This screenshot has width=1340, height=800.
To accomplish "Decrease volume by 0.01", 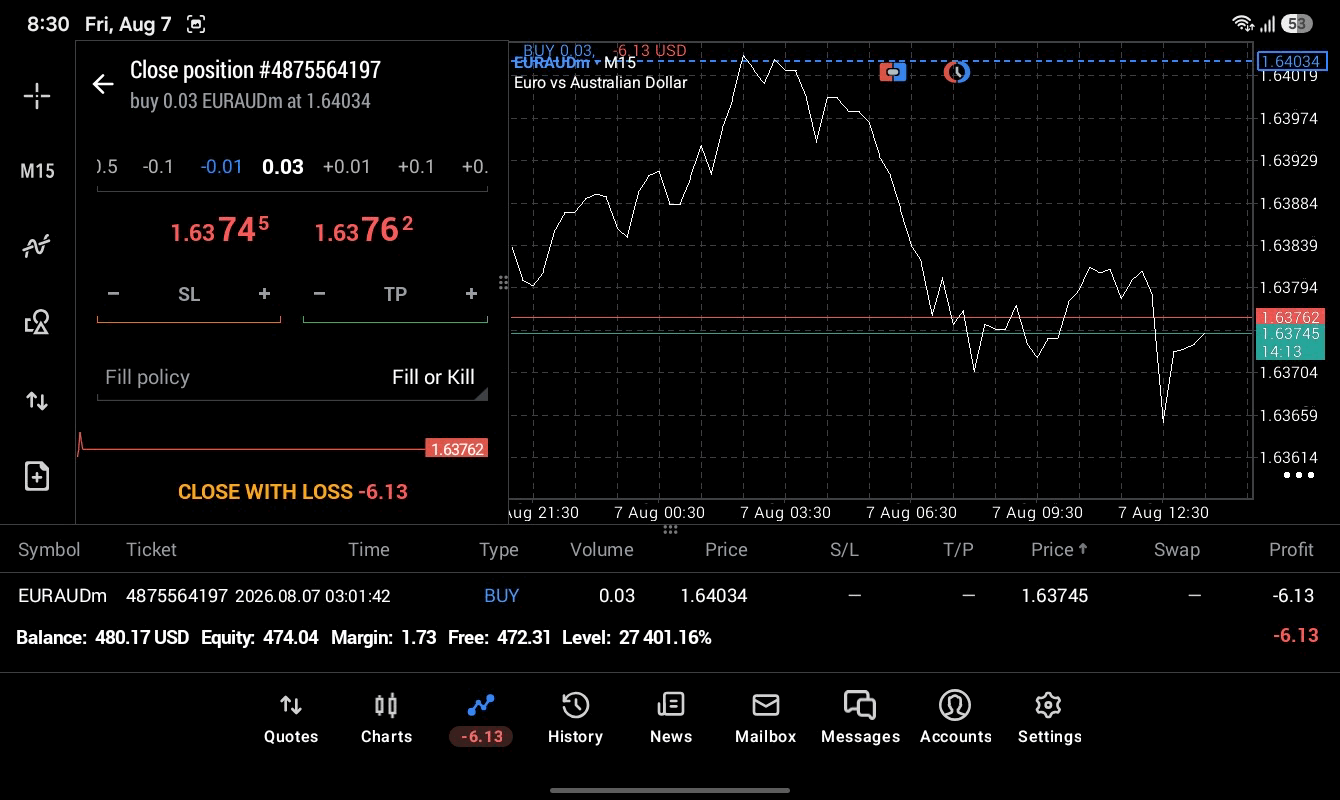I will [x=221, y=166].
